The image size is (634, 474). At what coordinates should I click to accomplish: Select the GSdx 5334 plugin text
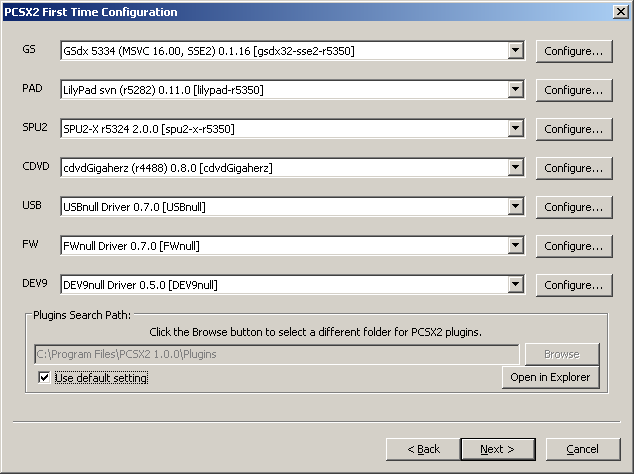tap(209, 51)
